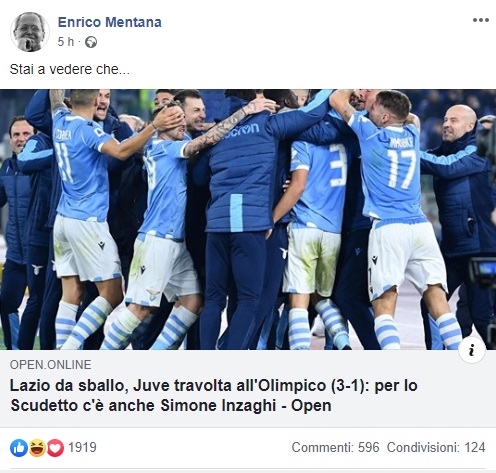This screenshot has width=496, height=473.
Task: Click the red heart Love reaction icon
Action: coord(55,448)
